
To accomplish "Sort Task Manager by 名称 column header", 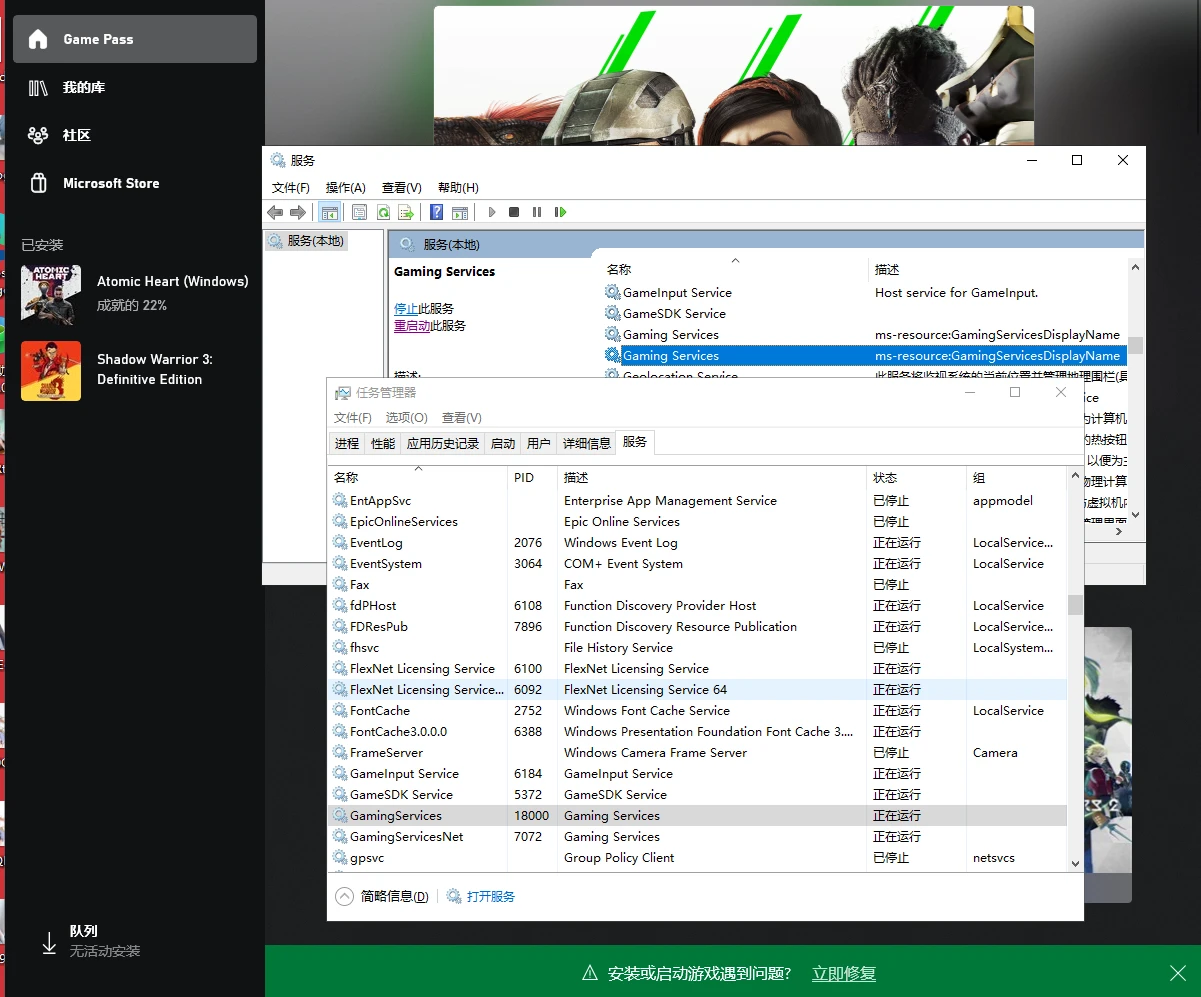I will (x=418, y=477).
